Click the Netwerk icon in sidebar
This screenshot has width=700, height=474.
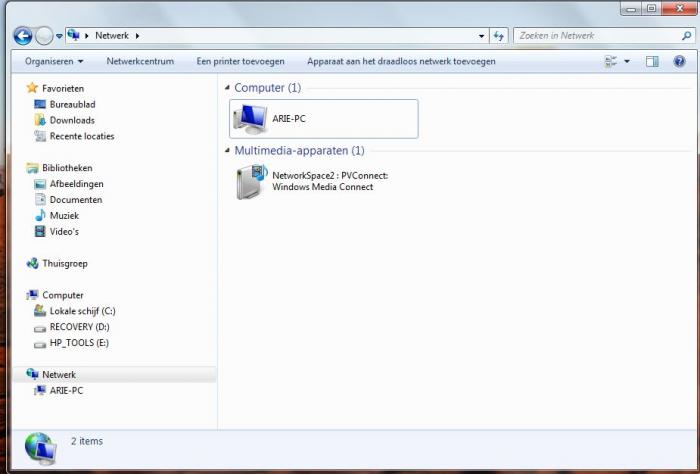pyautogui.click(x=32, y=374)
